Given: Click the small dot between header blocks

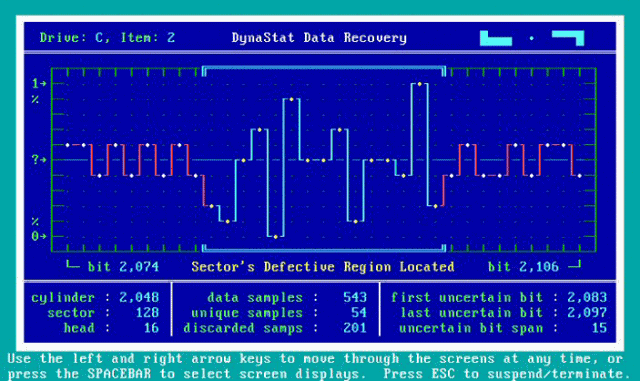Looking at the screenshot, I should pos(531,38).
